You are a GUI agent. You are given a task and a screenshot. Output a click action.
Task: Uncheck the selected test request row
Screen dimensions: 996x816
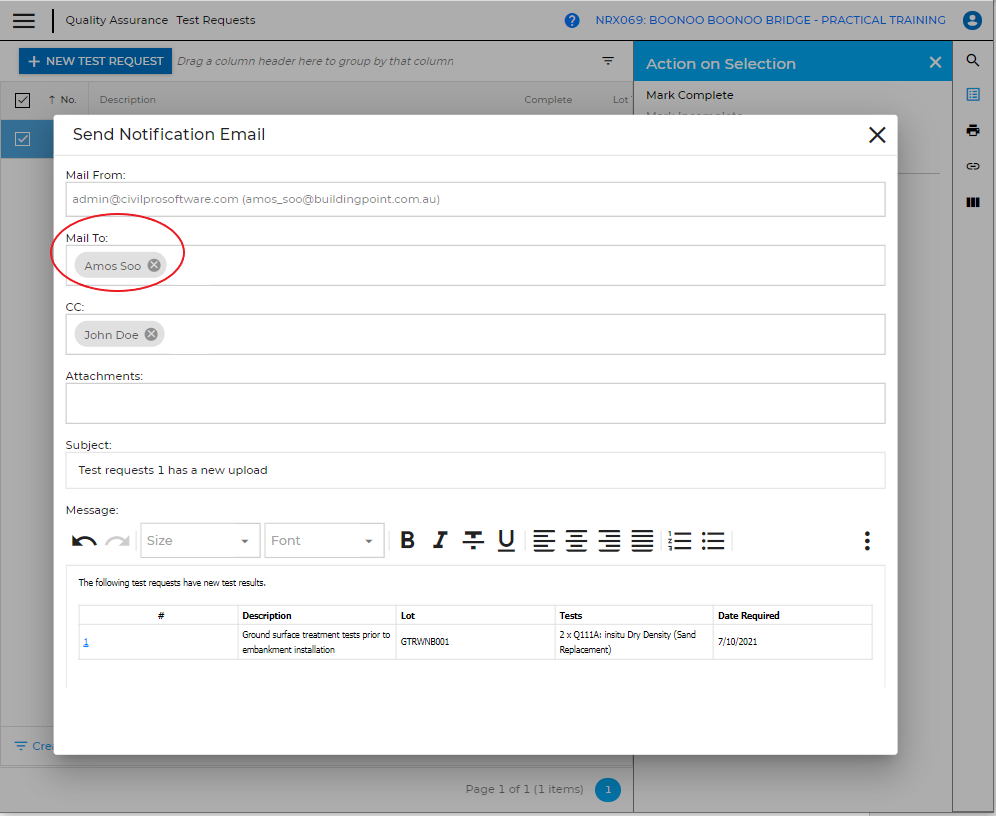click(x=22, y=139)
